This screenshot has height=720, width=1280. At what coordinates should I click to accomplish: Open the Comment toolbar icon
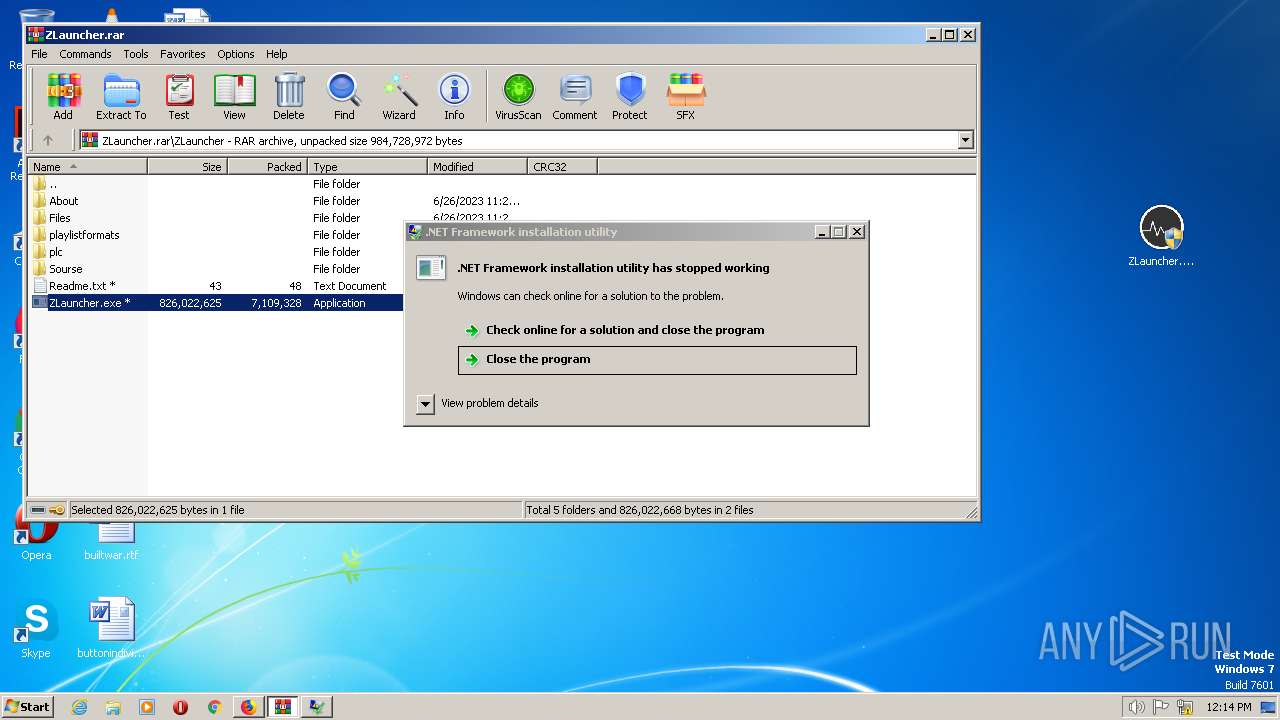(x=575, y=97)
